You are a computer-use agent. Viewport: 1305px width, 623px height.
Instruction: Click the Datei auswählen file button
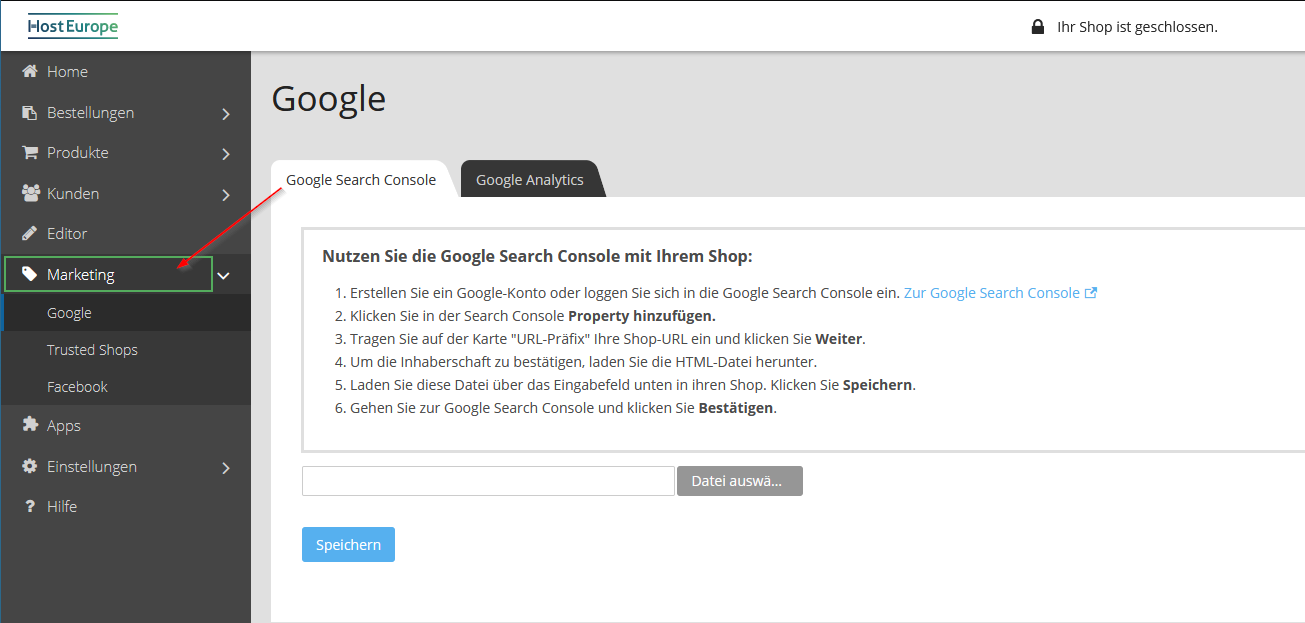click(x=740, y=481)
